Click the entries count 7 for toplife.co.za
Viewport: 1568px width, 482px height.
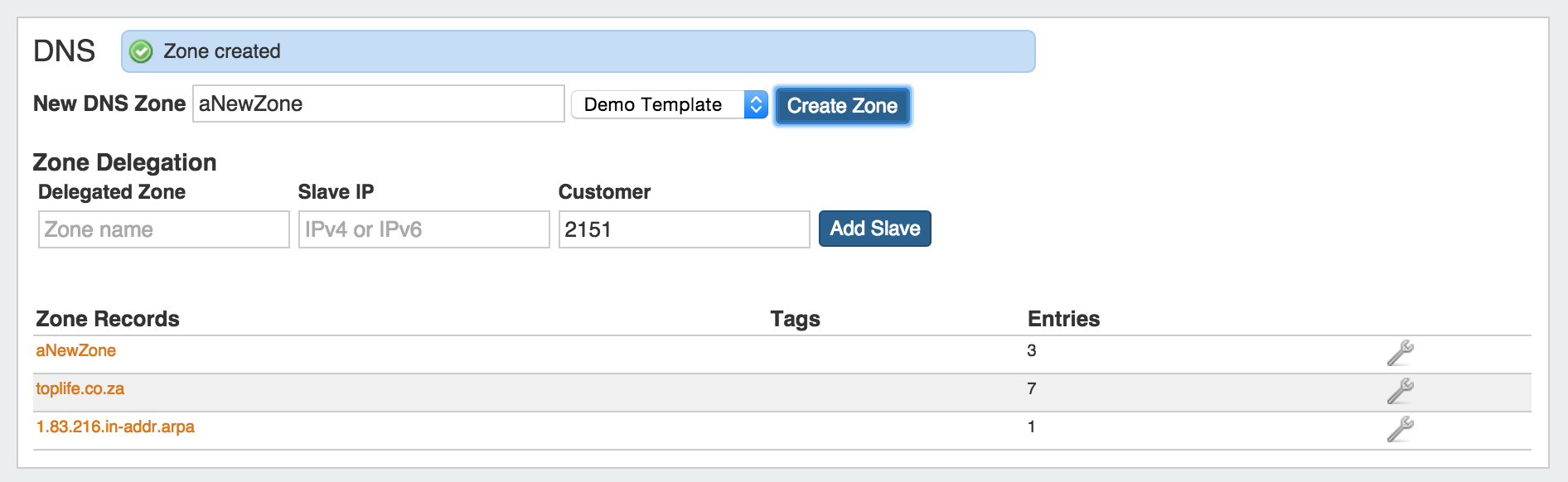pyautogui.click(x=1032, y=388)
